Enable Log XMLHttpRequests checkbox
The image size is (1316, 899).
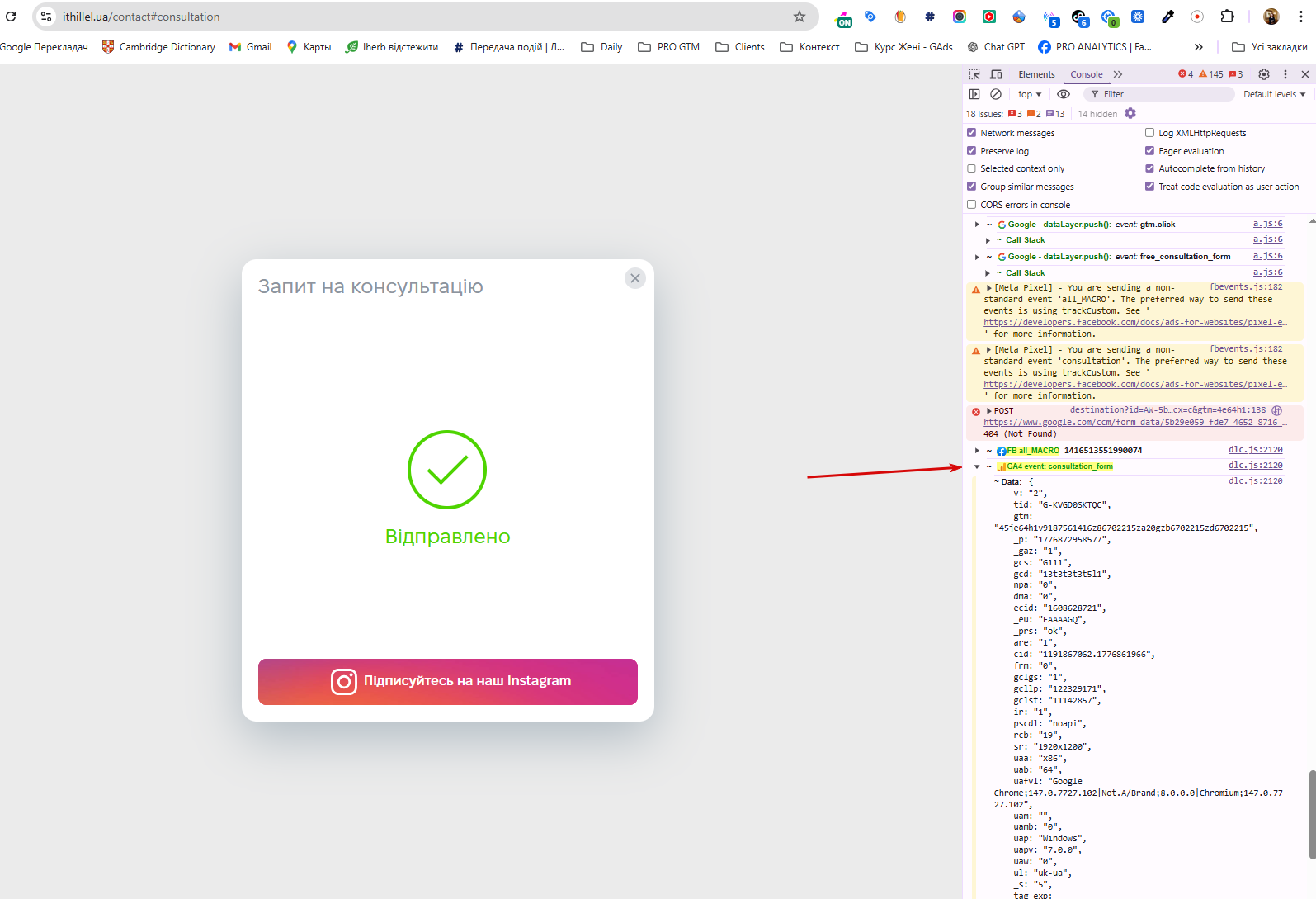click(1150, 133)
